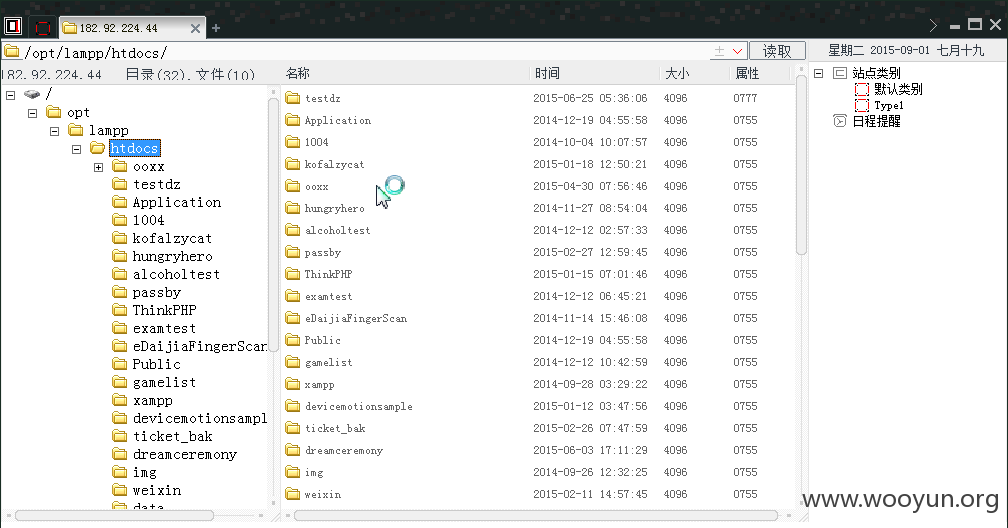Select gamelist row in file list
This screenshot has width=1008, height=528.
(537, 362)
